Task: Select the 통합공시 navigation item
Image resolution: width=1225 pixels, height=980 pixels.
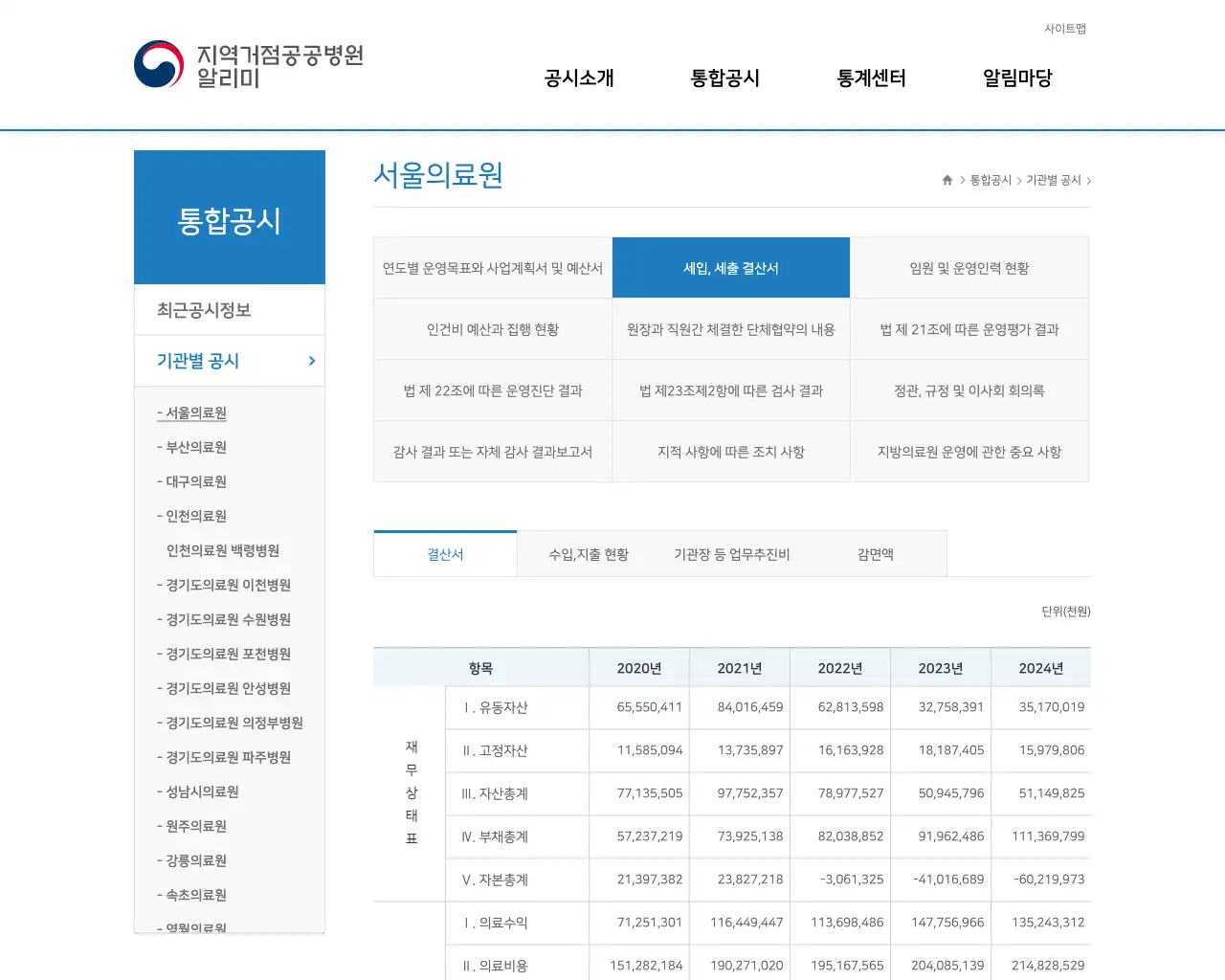Action: coord(724,78)
